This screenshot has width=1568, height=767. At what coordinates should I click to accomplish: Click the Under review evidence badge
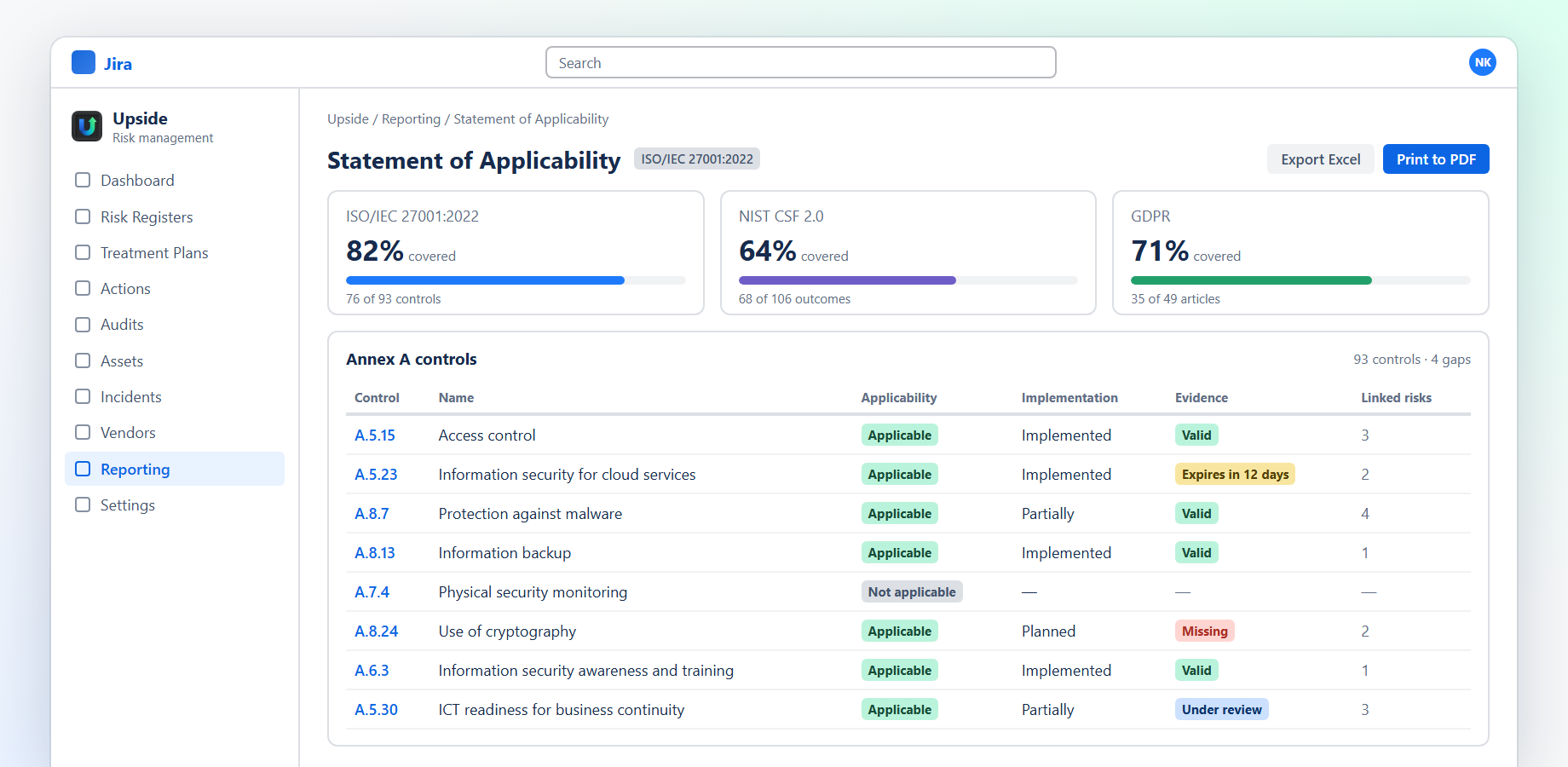click(1222, 710)
